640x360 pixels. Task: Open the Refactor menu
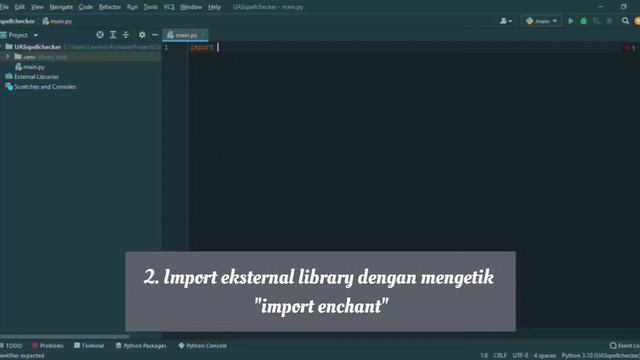click(x=110, y=7)
